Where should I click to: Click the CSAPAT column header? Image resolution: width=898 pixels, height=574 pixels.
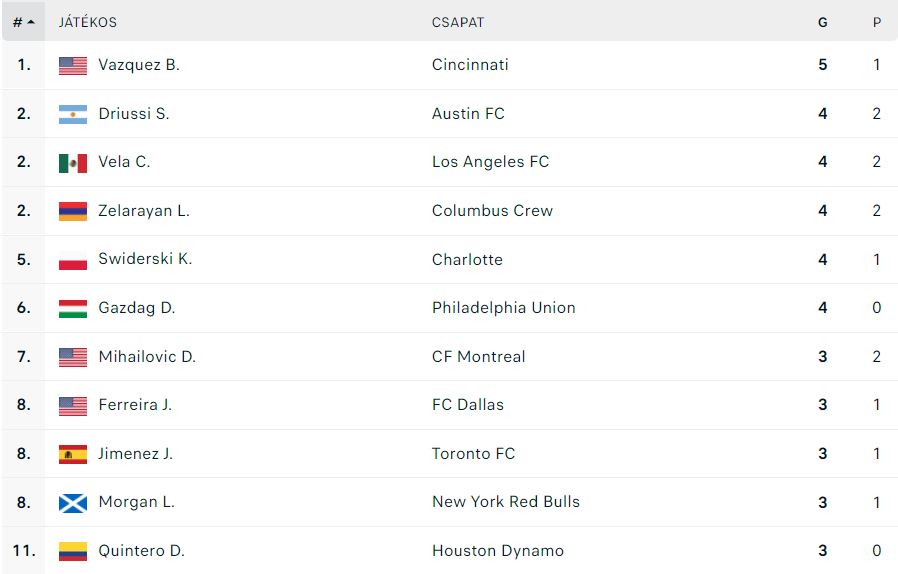tap(458, 22)
